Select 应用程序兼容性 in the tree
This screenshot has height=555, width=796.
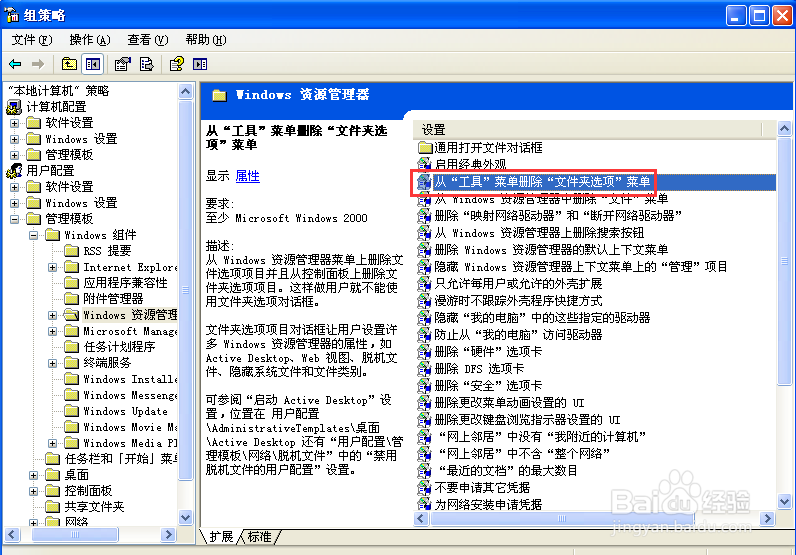(125, 283)
